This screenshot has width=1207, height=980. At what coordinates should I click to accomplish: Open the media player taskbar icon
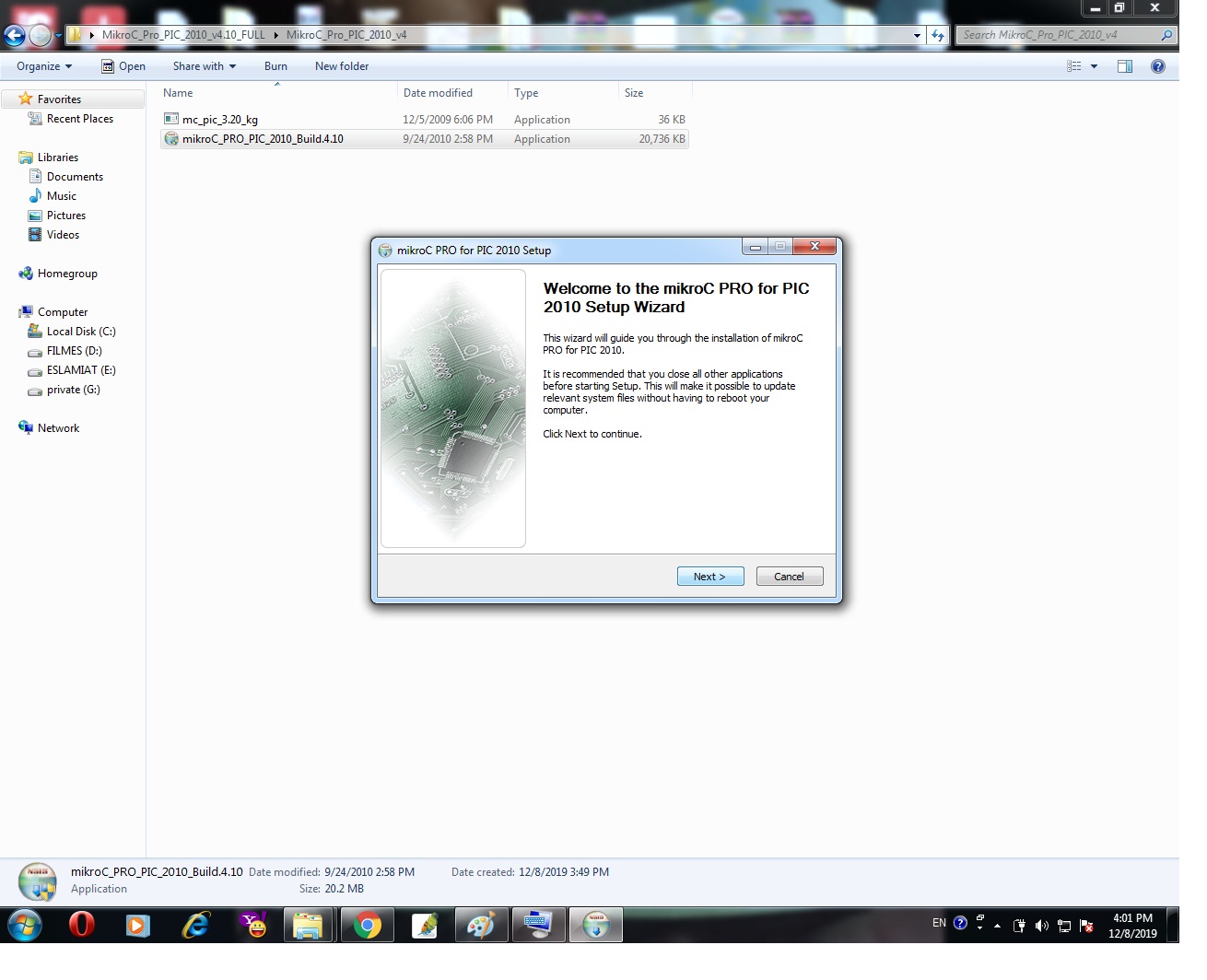(137, 925)
